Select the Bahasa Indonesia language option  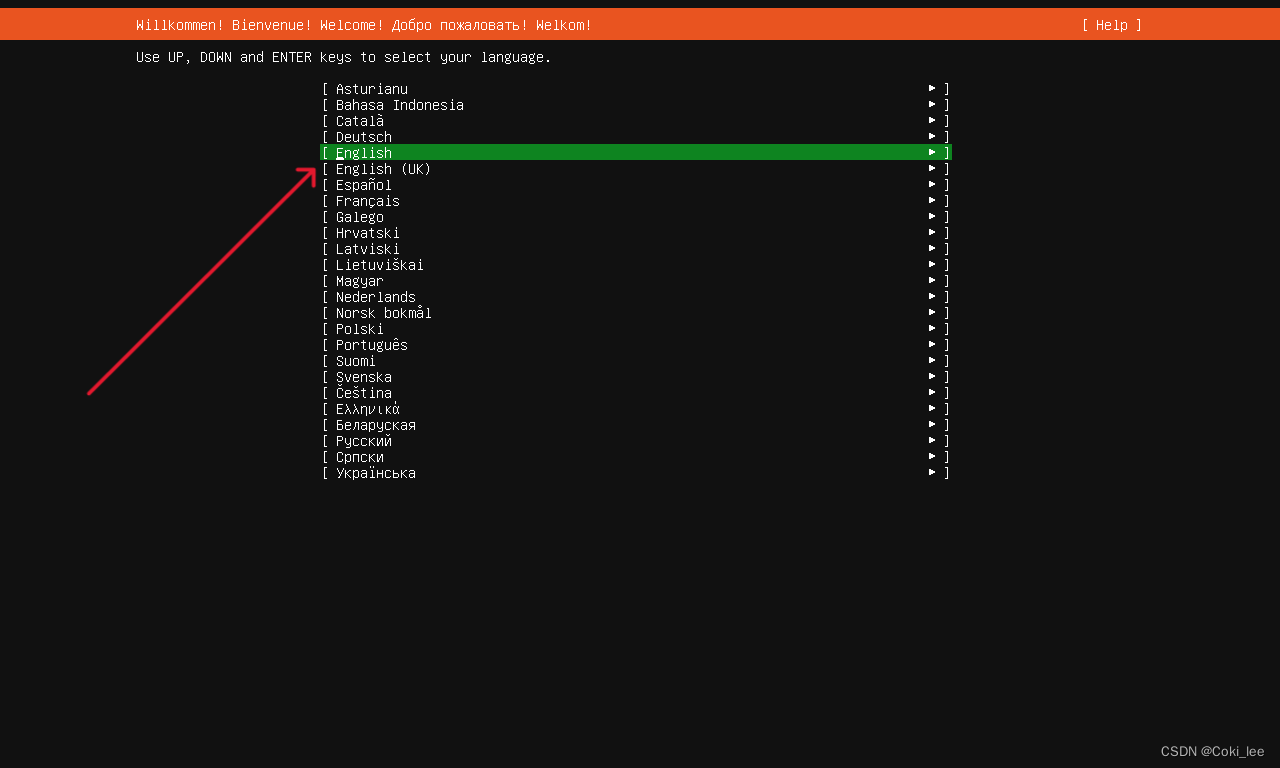point(397,104)
